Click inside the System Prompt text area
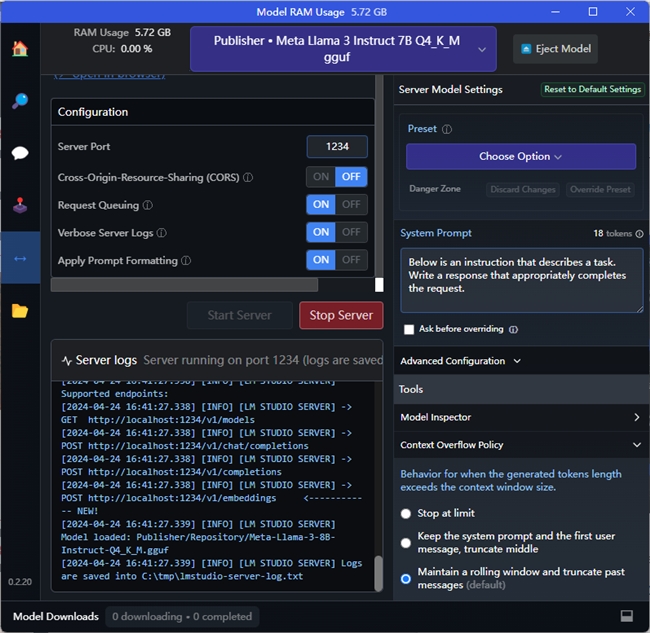This screenshot has height=633, width=650. [x=521, y=280]
